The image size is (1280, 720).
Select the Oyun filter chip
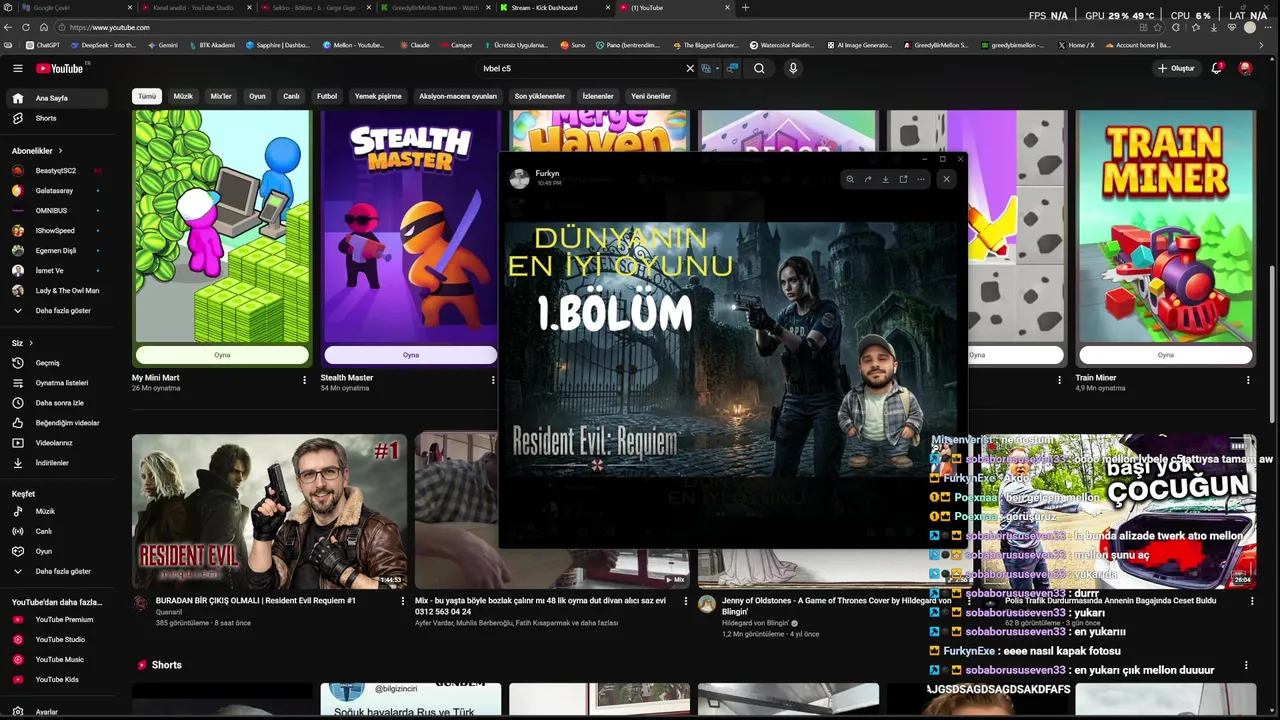(x=257, y=96)
